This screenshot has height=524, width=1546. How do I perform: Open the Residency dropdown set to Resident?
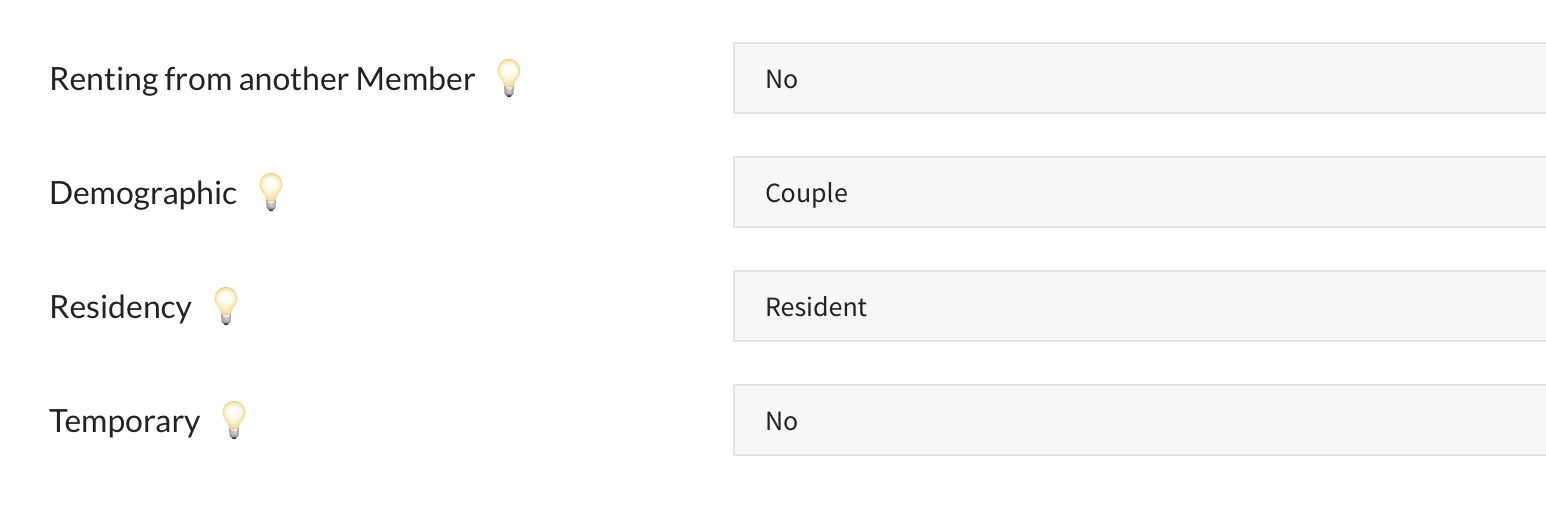point(1138,306)
